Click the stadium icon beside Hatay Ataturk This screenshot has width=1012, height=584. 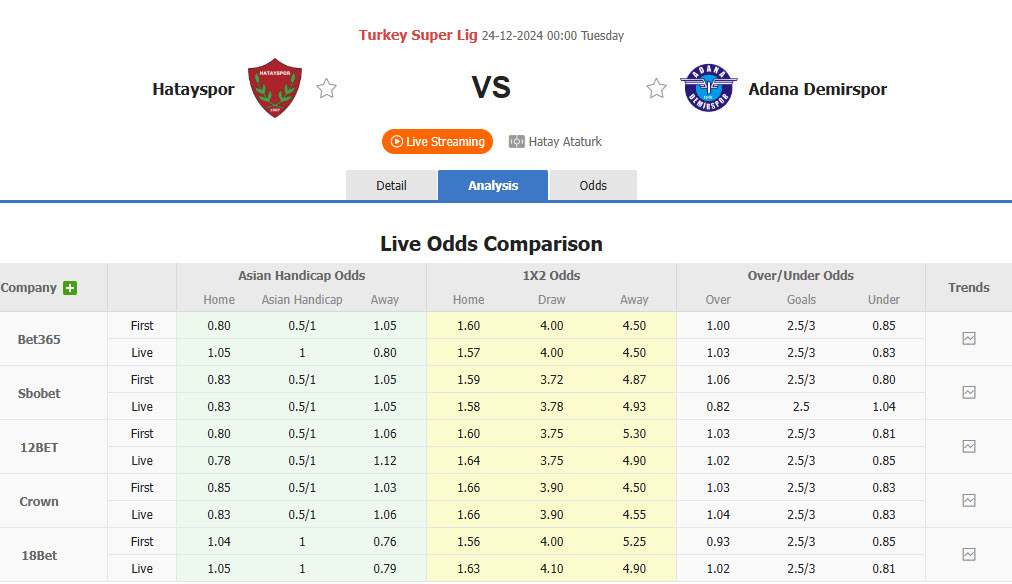(515, 141)
